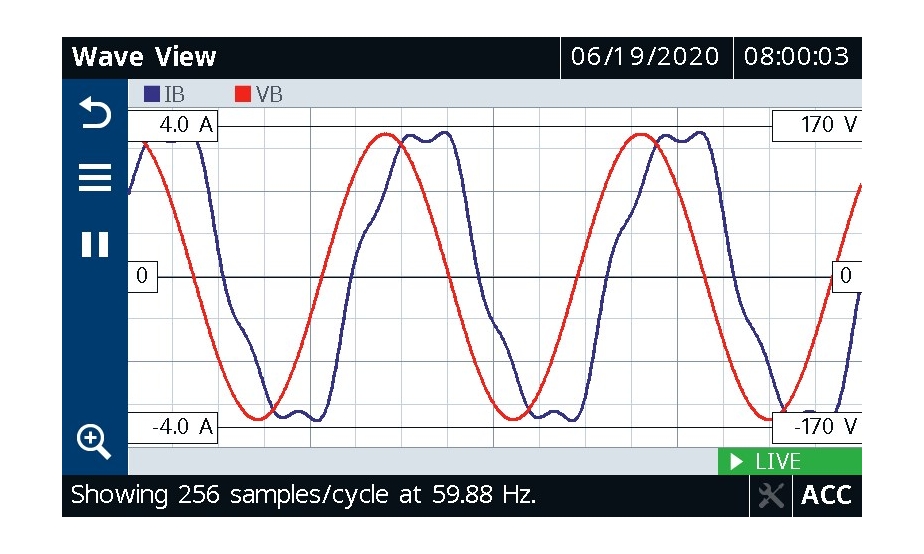The width and height of the screenshot is (924, 554).
Task: Click the red VB legend swatch
Action: click(x=242, y=94)
